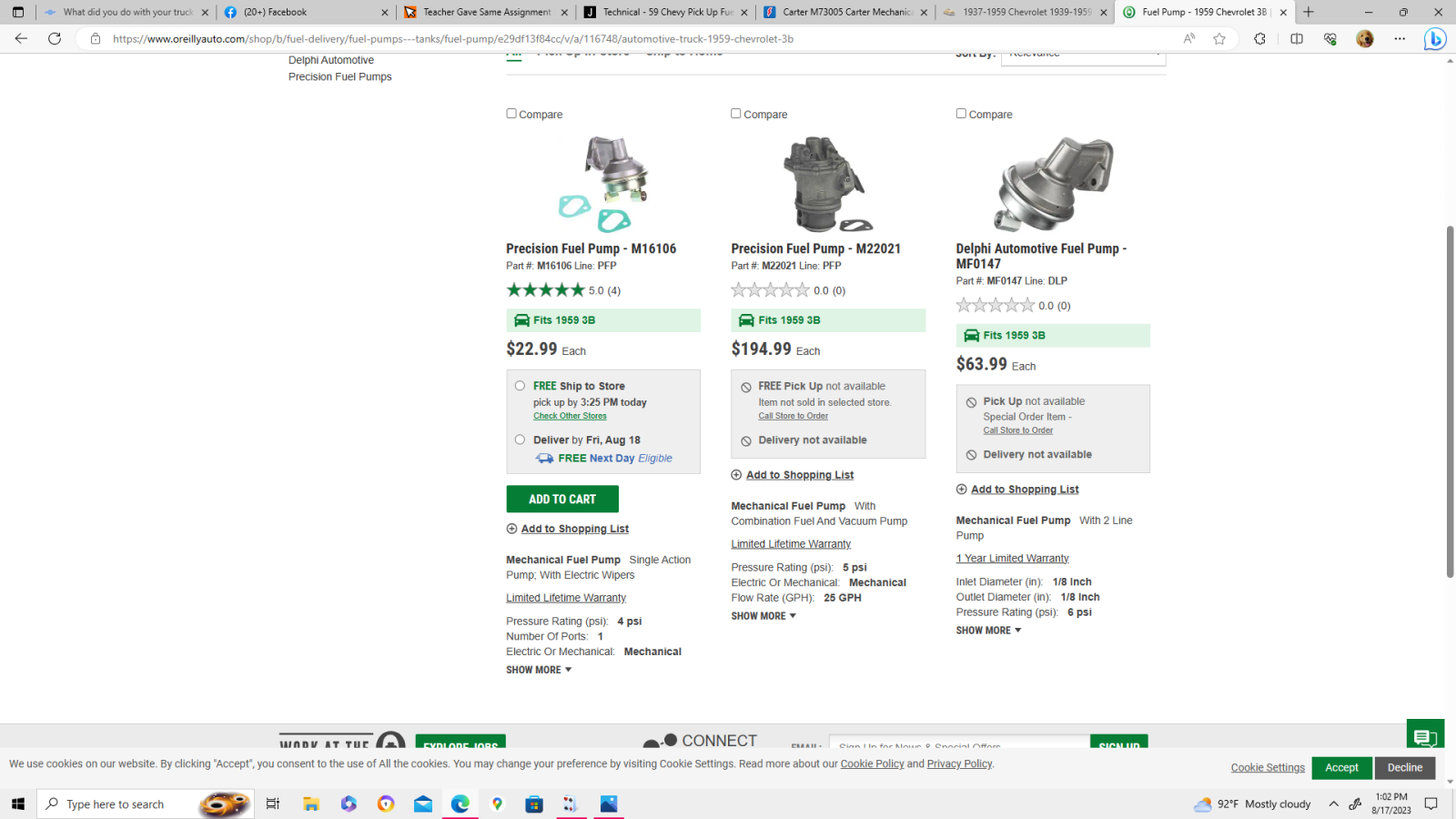This screenshot has width=1456, height=819.
Task: Add M16106 fuel pump to cart
Action: [562, 499]
